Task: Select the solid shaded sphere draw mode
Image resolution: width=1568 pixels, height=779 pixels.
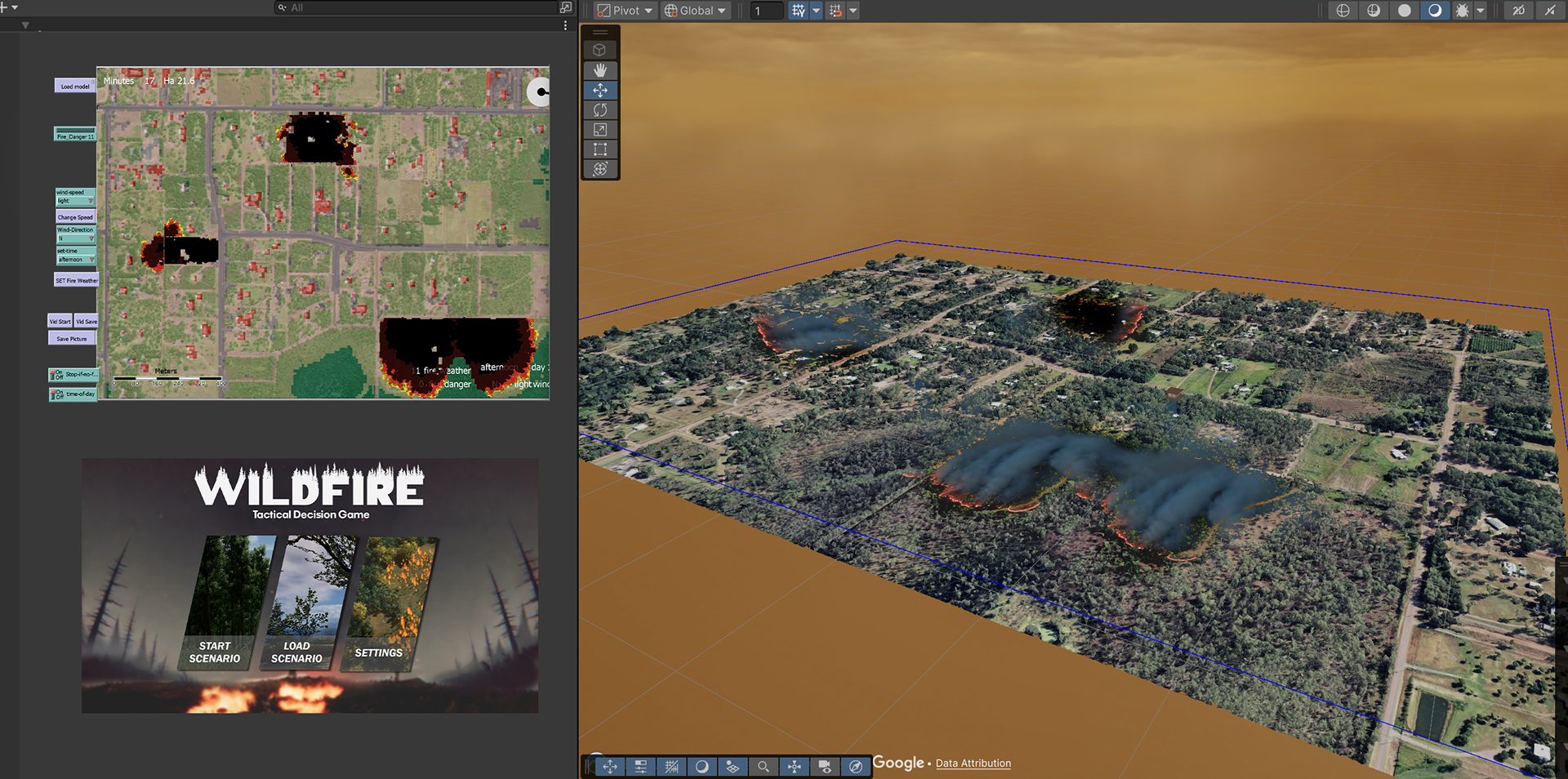Action: click(1405, 11)
